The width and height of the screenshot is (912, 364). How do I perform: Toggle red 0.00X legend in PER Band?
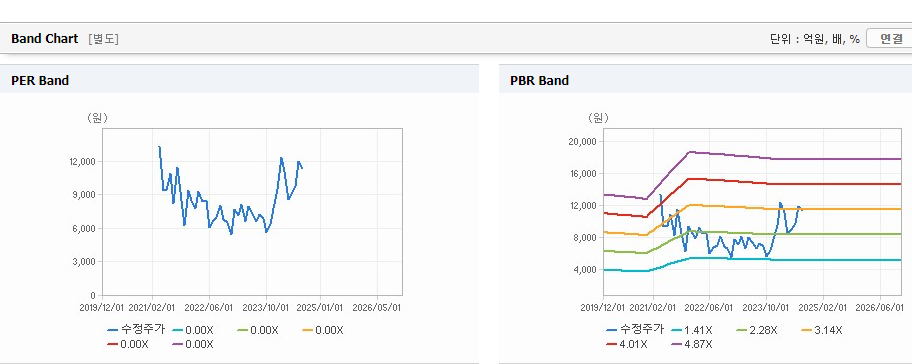pyautogui.click(x=128, y=344)
